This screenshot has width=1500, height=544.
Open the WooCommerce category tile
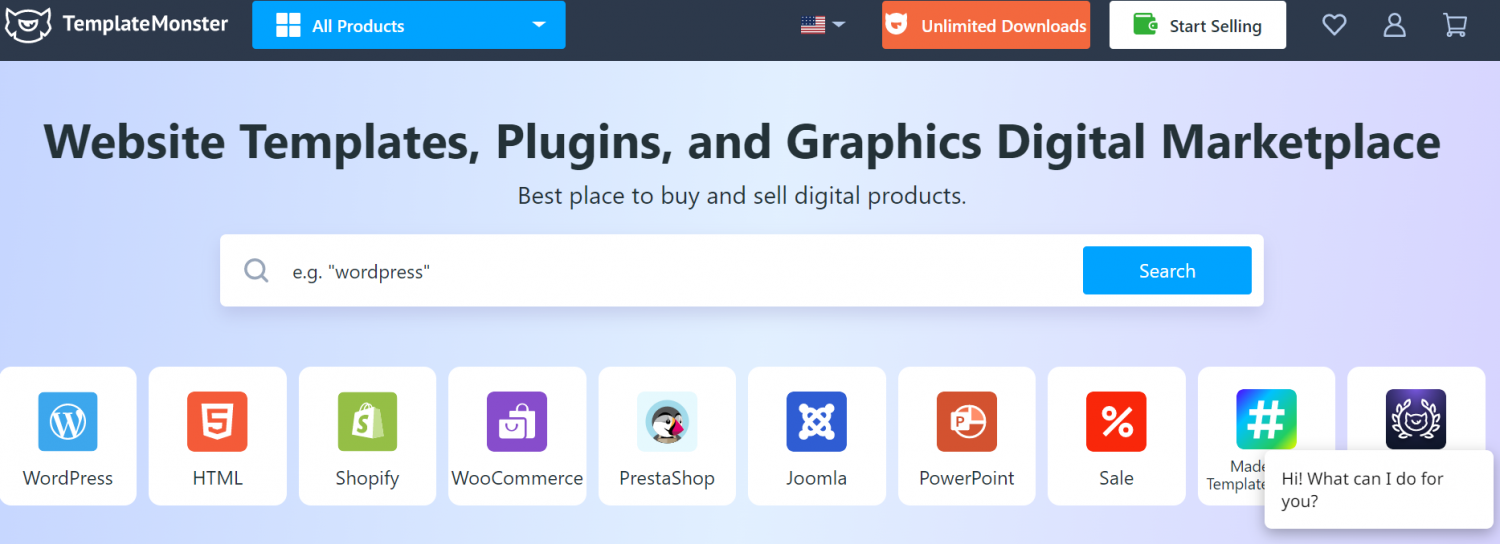tap(517, 436)
